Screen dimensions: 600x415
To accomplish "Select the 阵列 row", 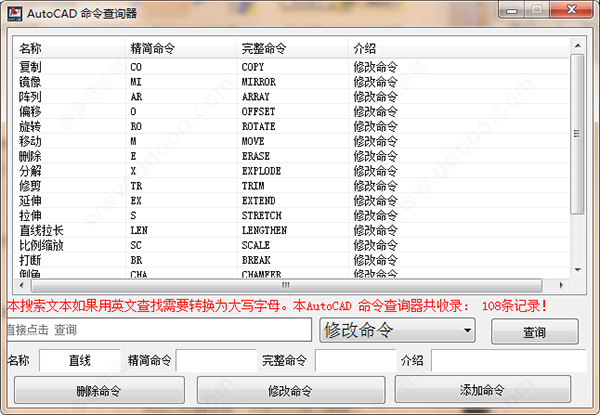I will [x=291, y=97].
